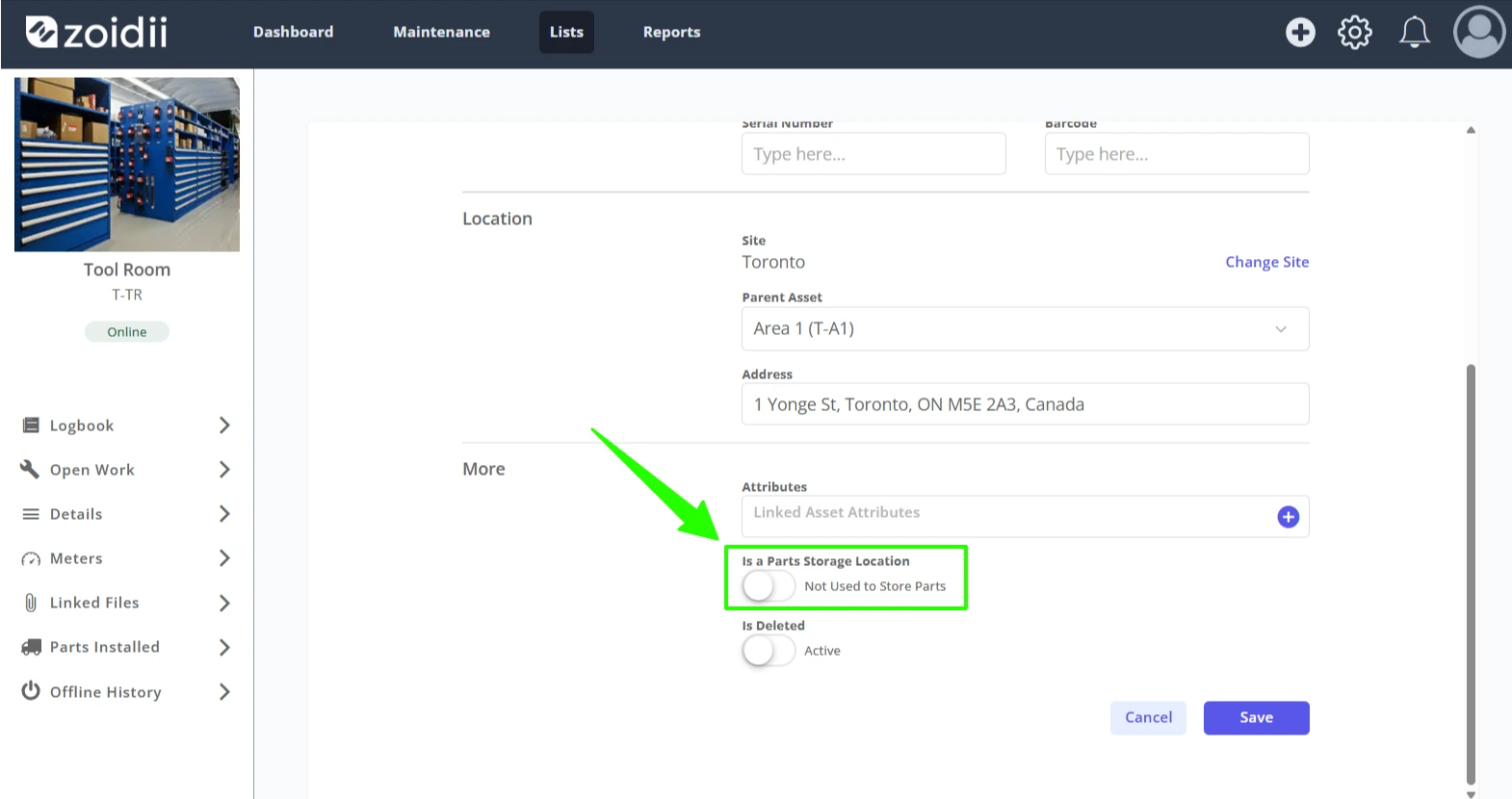The width and height of the screenshot is (1512, 799).
Task: Open the user profile avatar
Action: pyautogui.click(x=1479, y=32)
